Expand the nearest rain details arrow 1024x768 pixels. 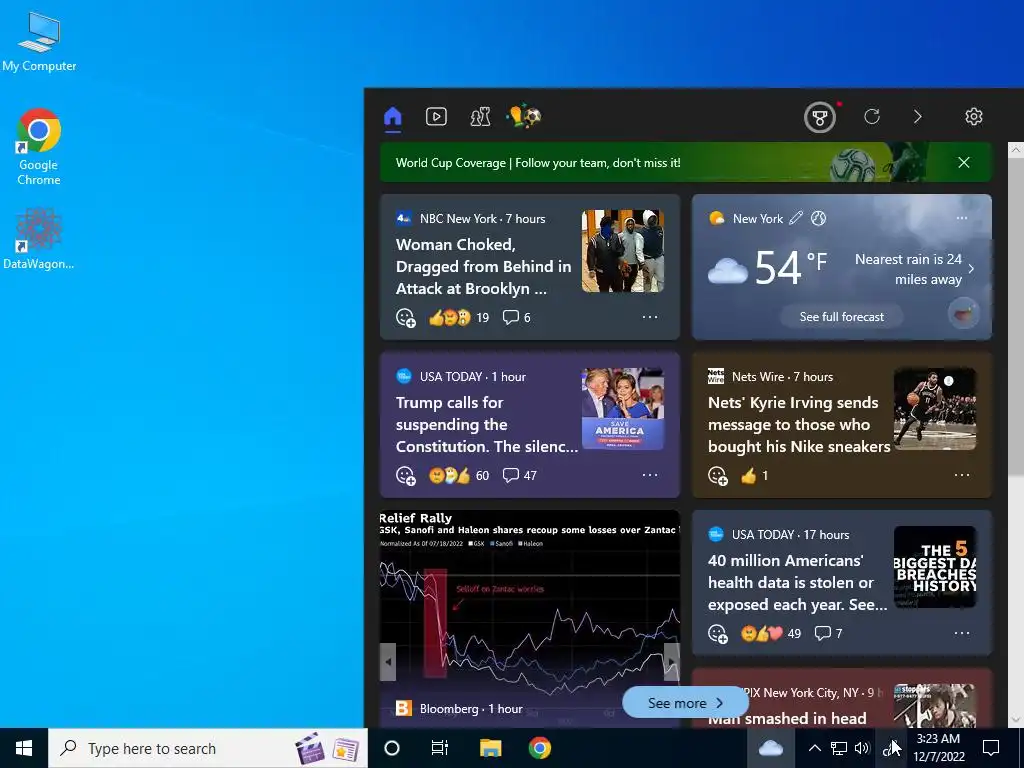point(972,268)
